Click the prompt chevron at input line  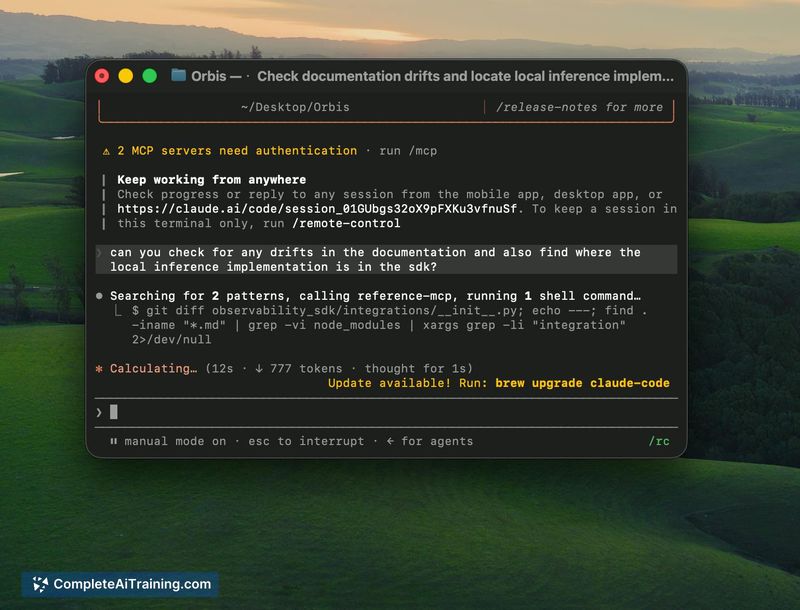point(99,412)
